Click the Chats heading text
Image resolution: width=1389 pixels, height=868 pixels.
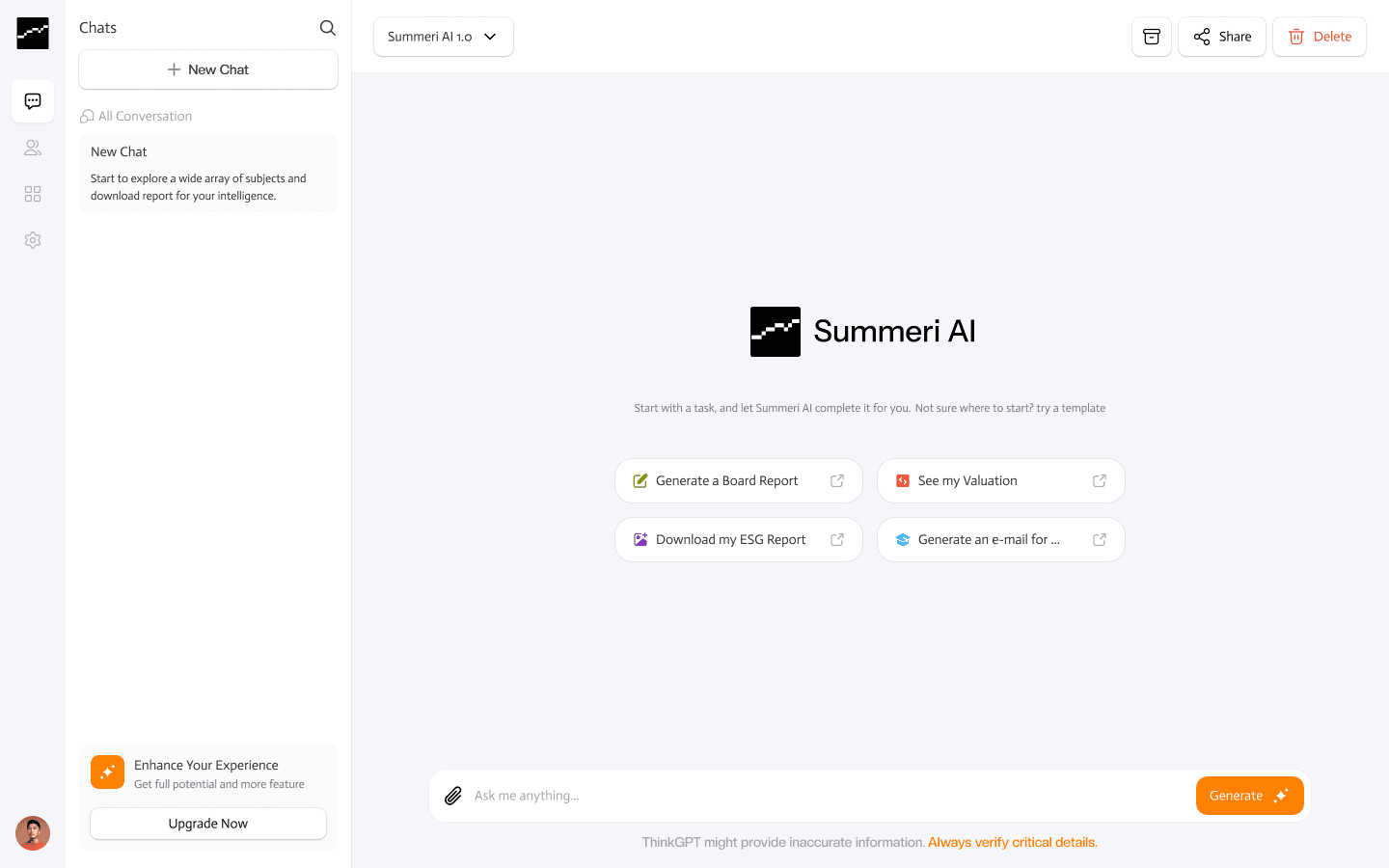(97, 28)
